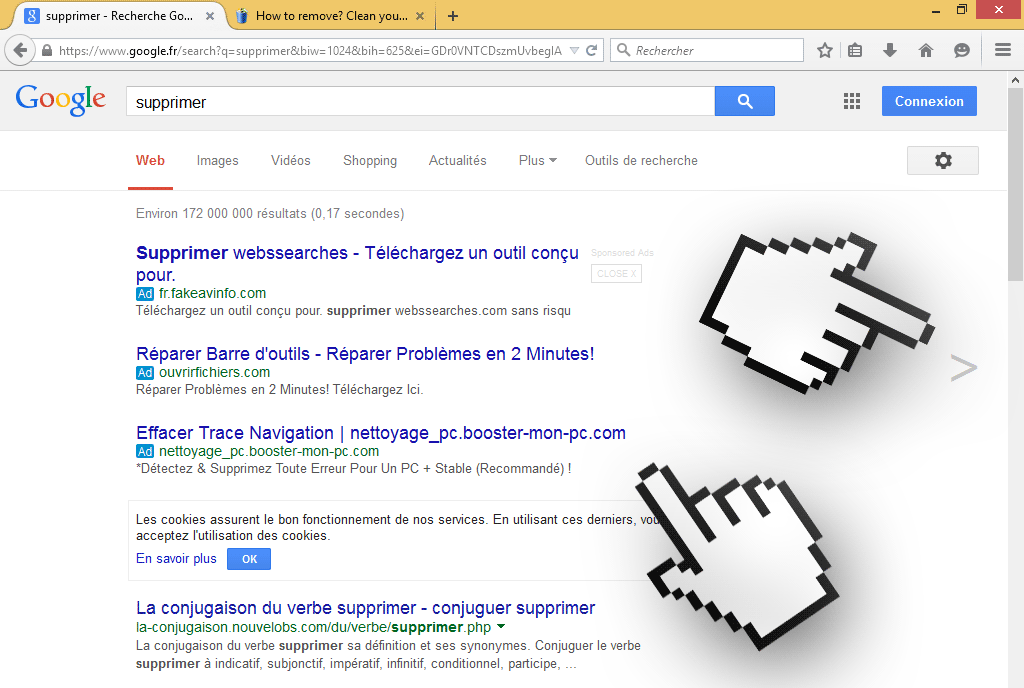Click the grey next arrow on right side
The image size is (1024, 688).
[x=963, y=368]
